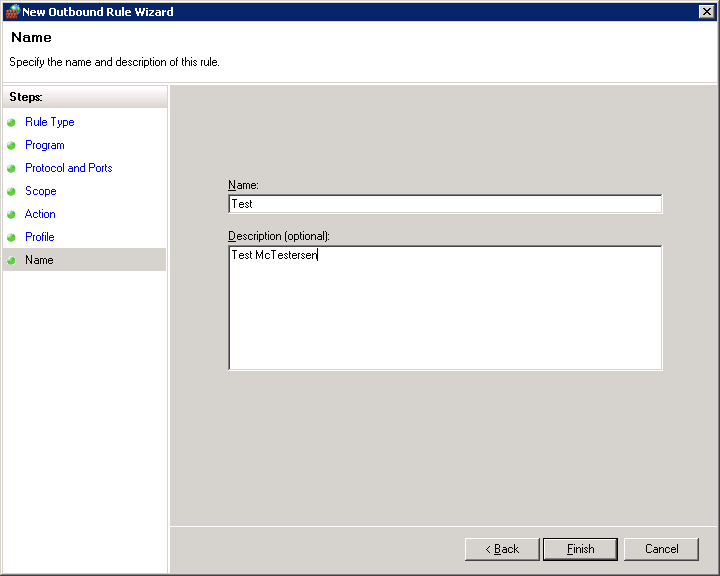Click the Back button
This screenshot has width=720, height=576.
pyautogui.click(x=502, y=549)
